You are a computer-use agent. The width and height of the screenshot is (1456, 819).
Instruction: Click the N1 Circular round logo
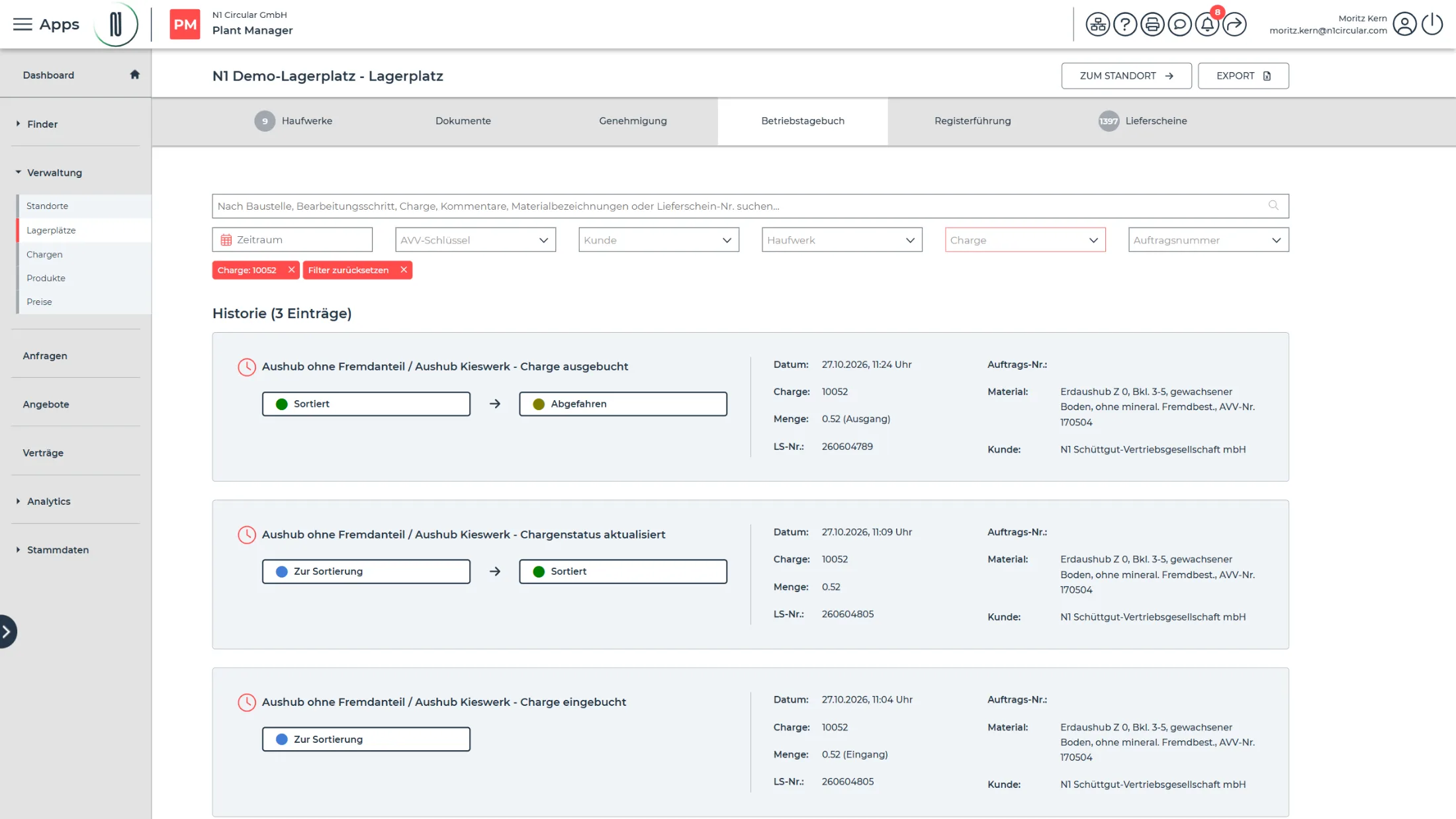pyautogui.click(x=116, y=24)
